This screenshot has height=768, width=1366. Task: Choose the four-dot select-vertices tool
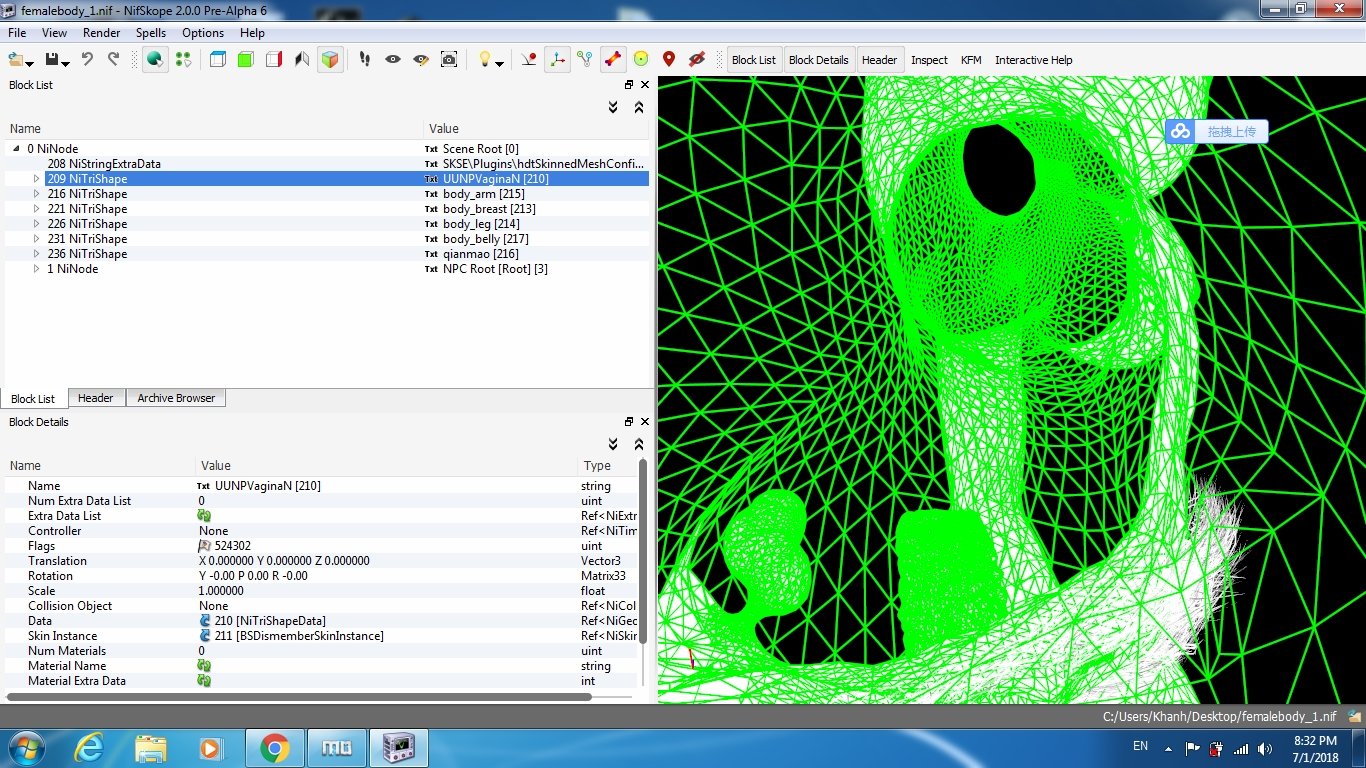pos(183,60)
